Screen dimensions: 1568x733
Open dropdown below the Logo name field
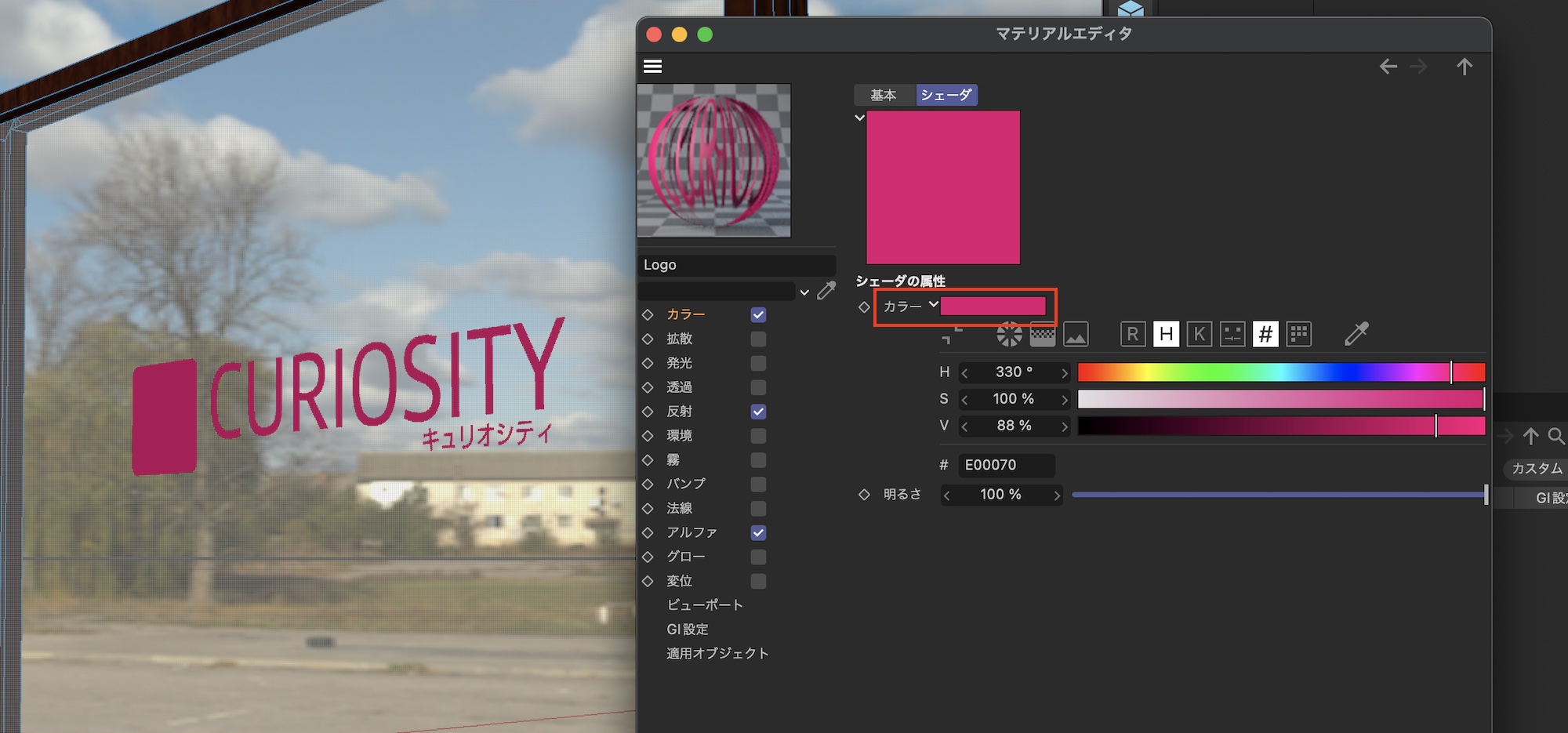(804, 292)
